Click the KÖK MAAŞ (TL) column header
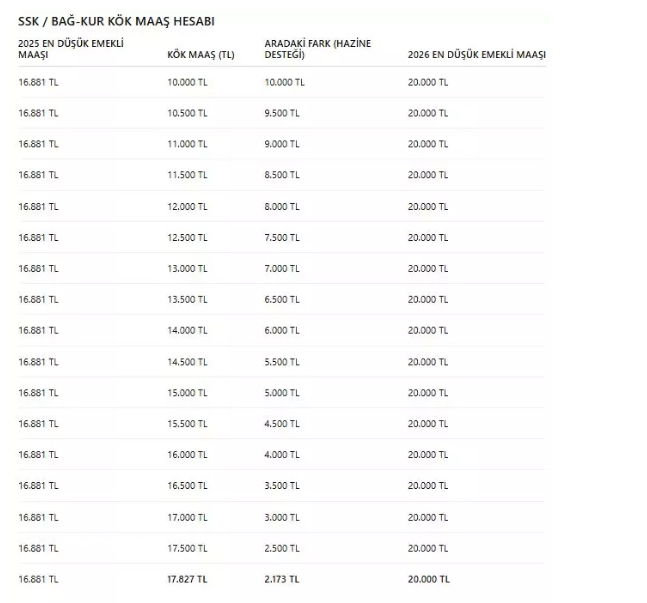This screenshot has height=603, width=647. (x=201, y=55)
